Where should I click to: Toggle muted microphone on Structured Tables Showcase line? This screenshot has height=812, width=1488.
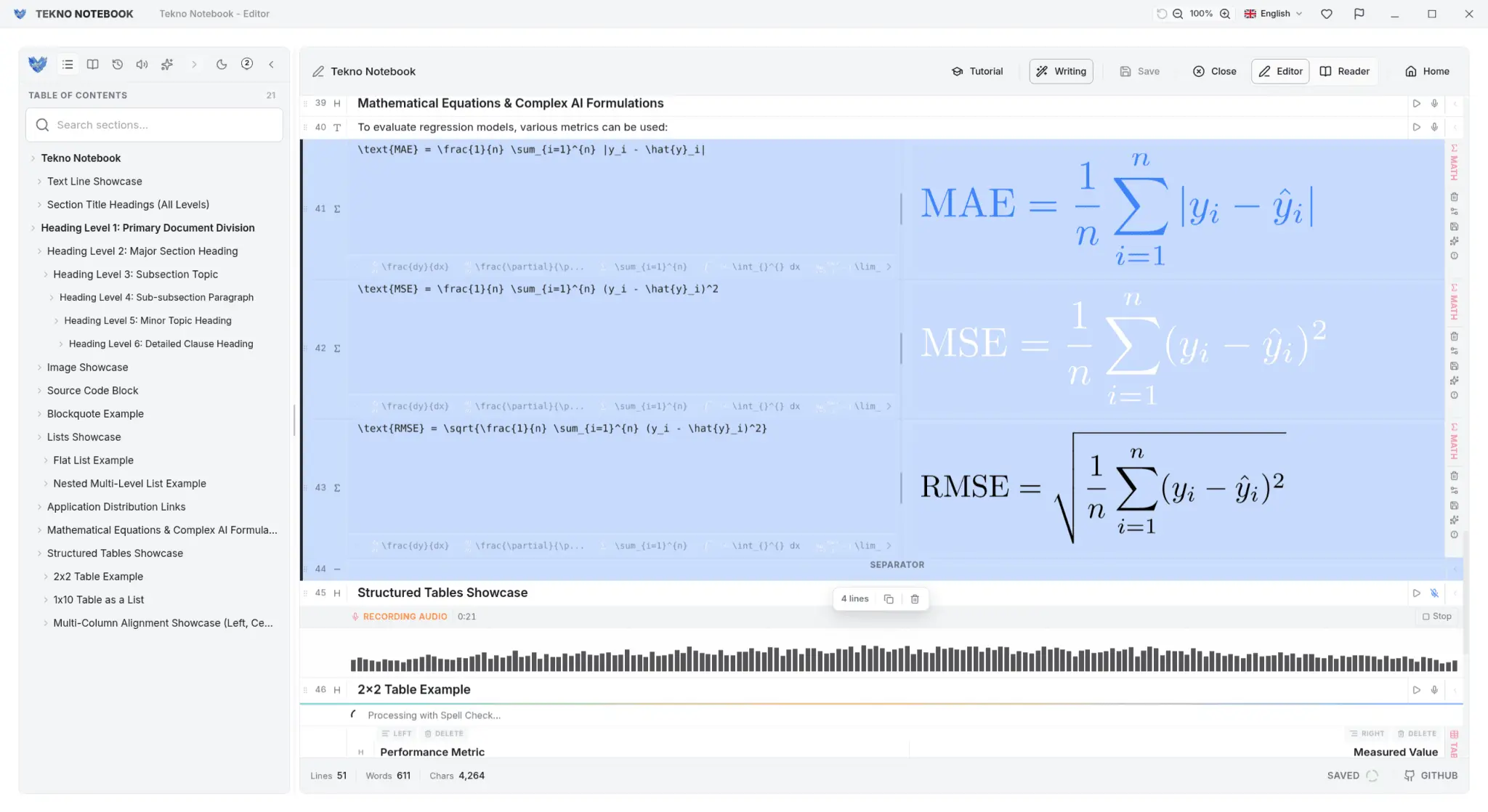(x=1434, y=593)
